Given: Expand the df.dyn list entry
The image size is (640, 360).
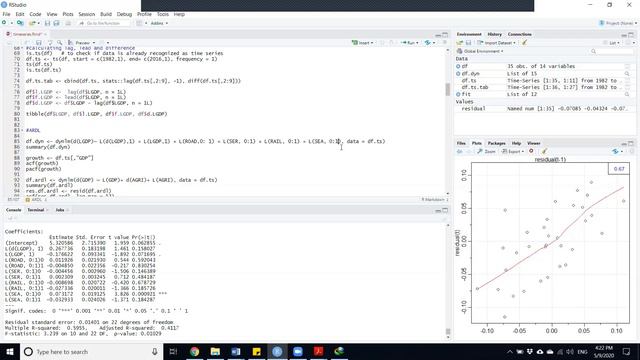Looking at the screenshot, I should pyautogui.click(x=458, y=73).
